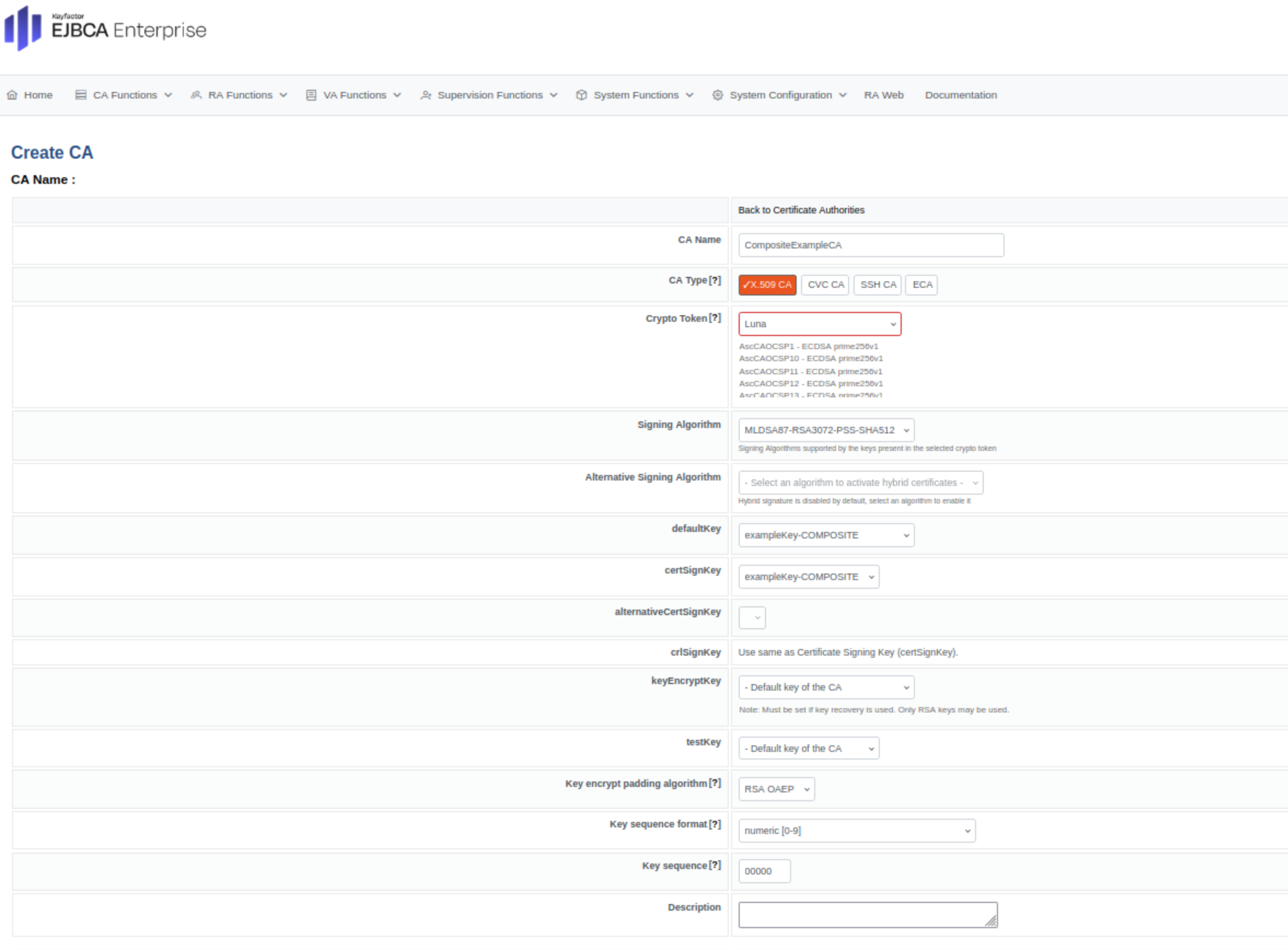Open the Key sequence format dropdown
The height and width of the screenshot is (950, 1288).
(856, 830)
